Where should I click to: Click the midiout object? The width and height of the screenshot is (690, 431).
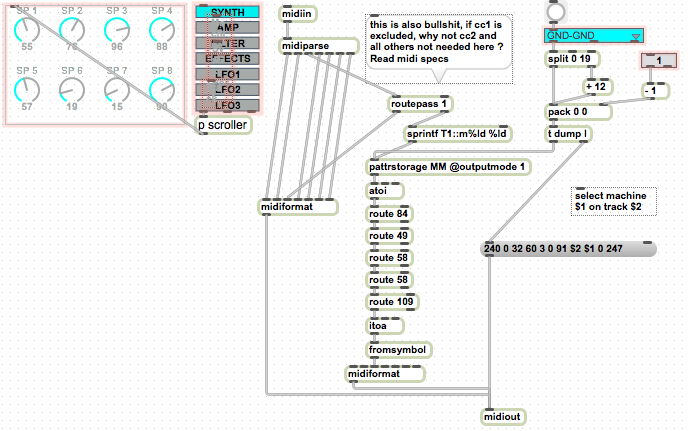coord(503,416)
